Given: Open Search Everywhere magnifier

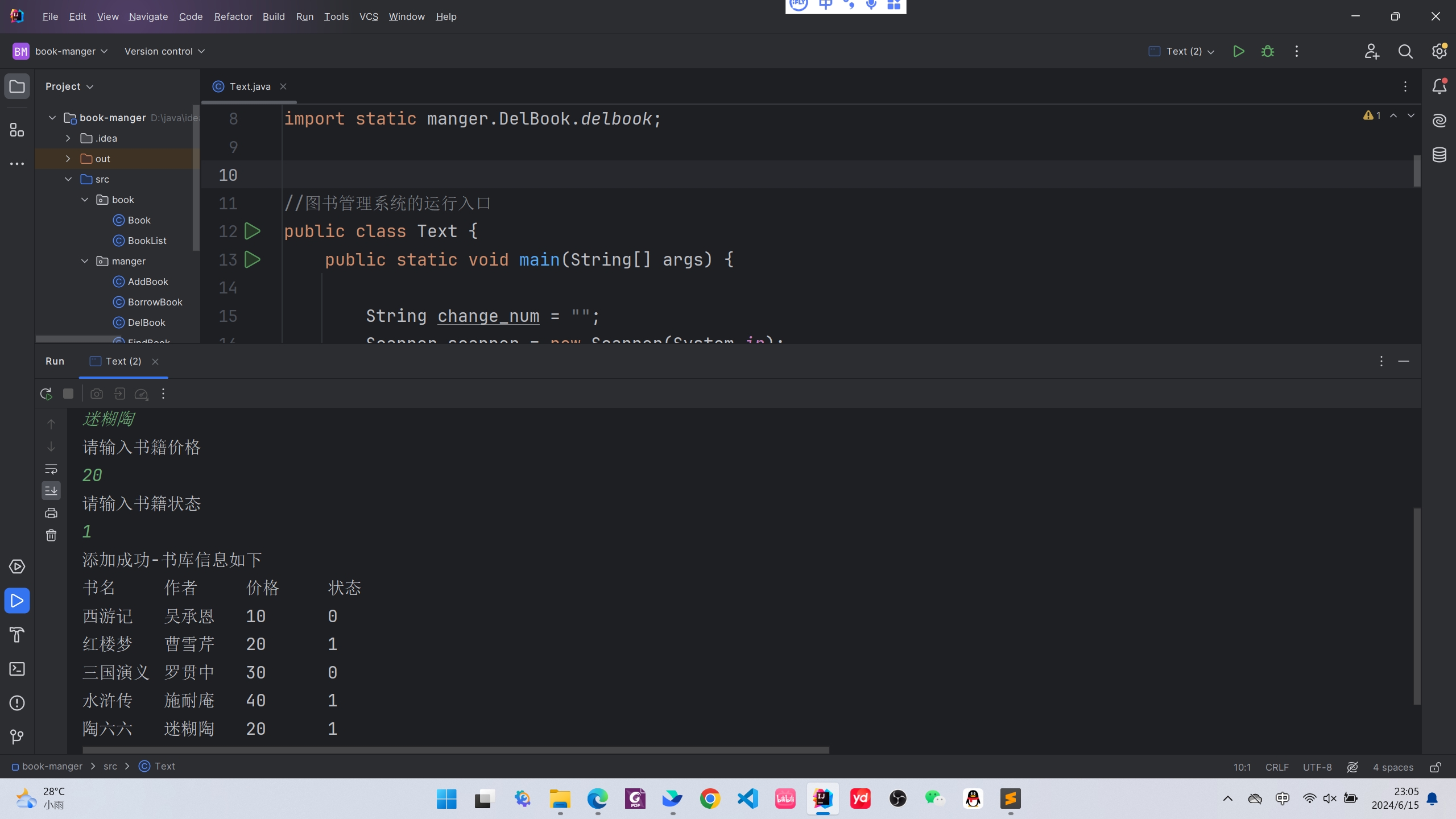Looking at the screenshot, I should coord(1405,51).
